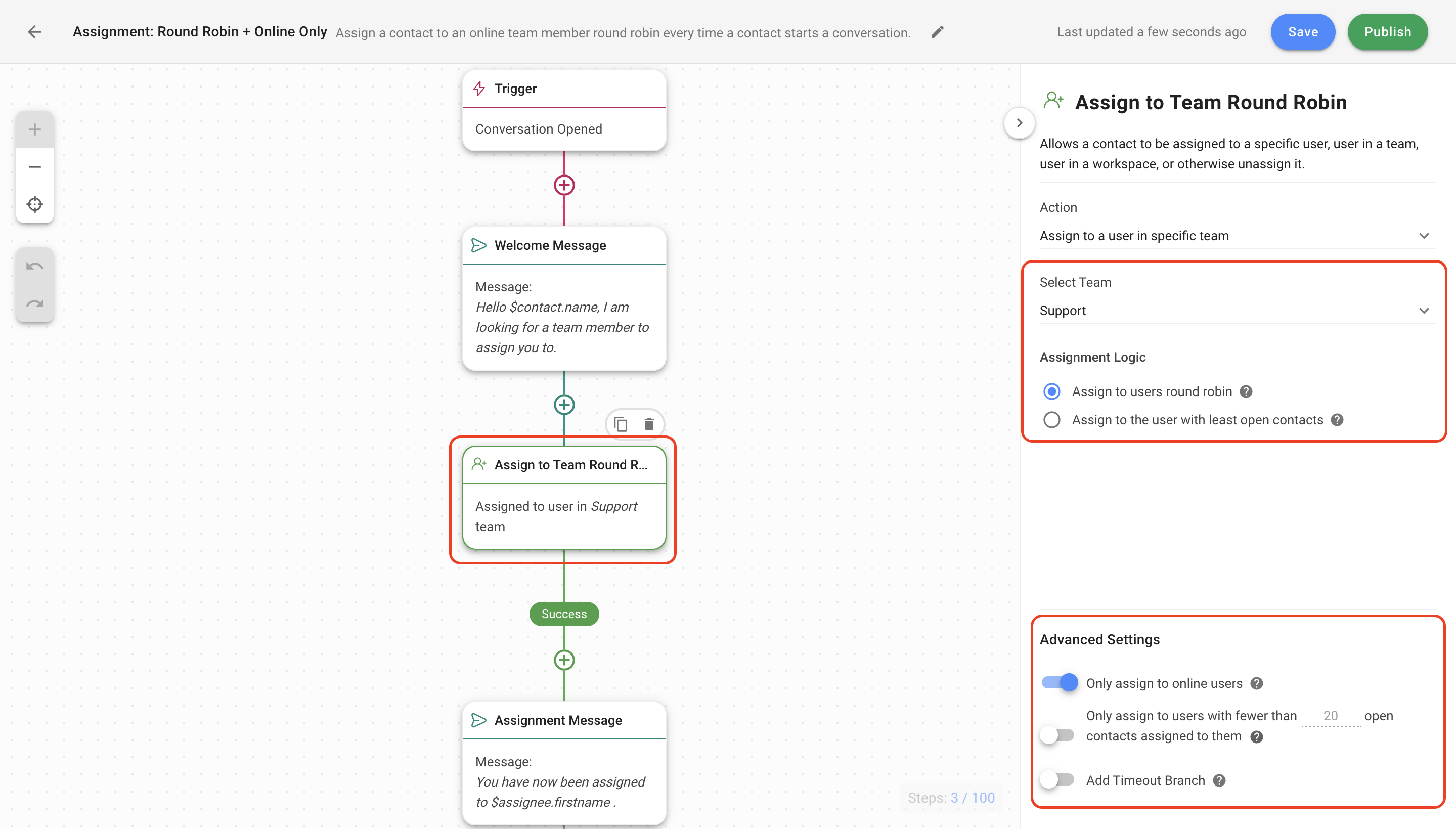Add step after Trigger node
The height and width of the screenshot is (829, 1456).
coord(563,185)
